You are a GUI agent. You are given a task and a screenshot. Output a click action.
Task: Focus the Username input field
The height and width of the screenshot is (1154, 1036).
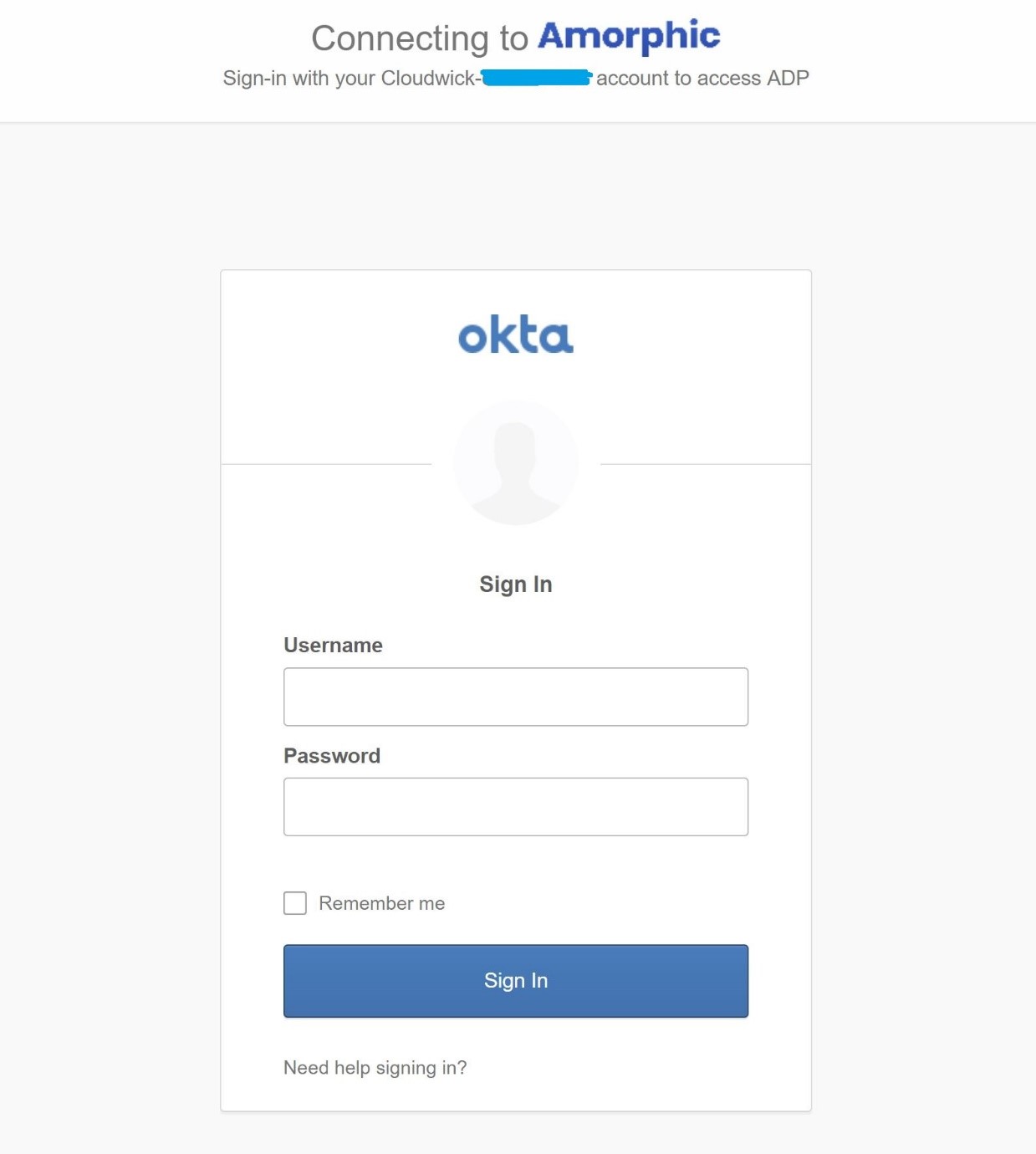516,697
